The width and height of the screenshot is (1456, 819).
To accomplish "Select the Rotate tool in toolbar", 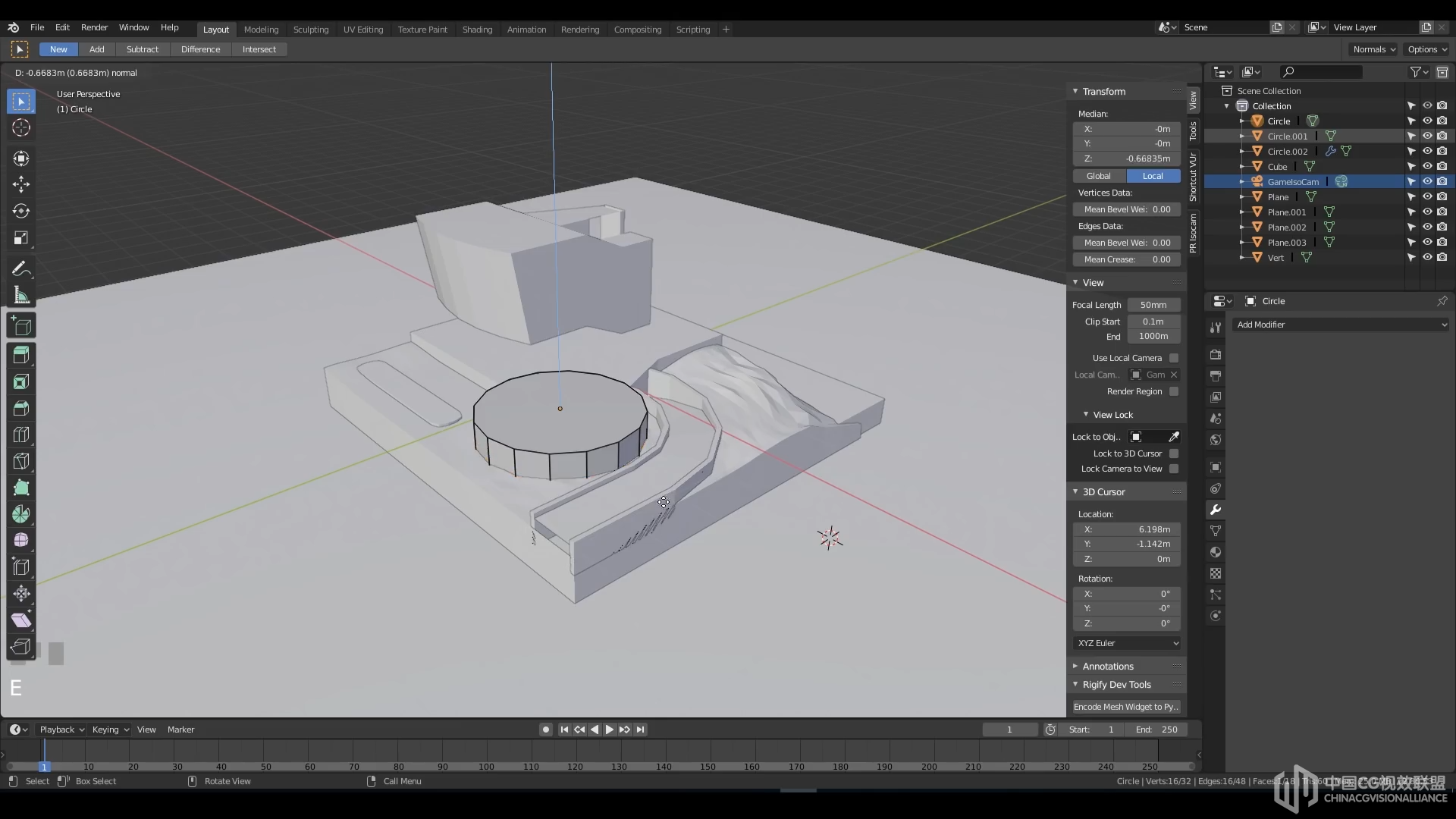I will (x=21, y=211).
